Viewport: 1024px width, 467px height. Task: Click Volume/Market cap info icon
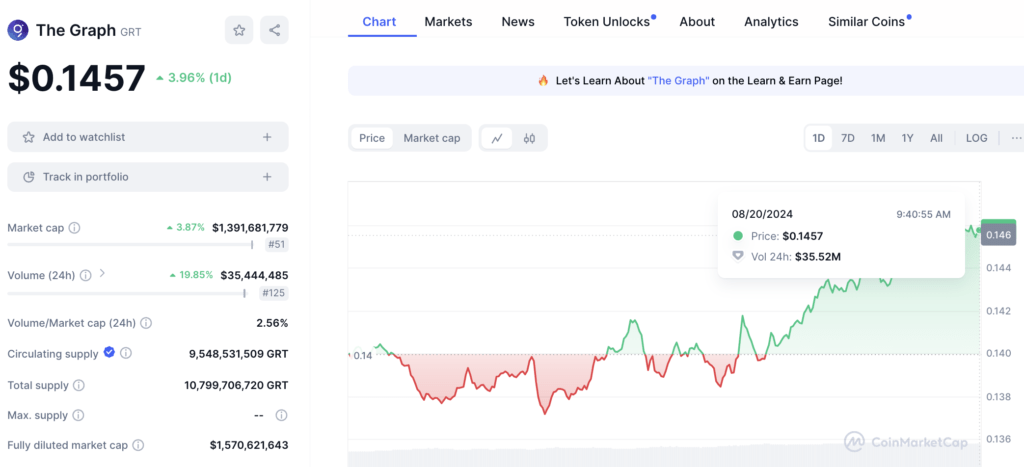[146, 323]
